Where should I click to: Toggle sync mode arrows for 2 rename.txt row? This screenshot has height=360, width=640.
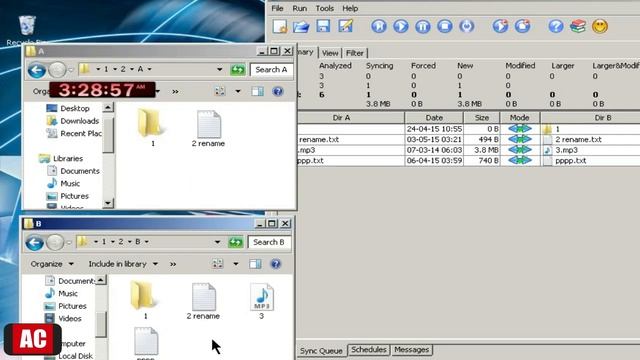(520, 140)
